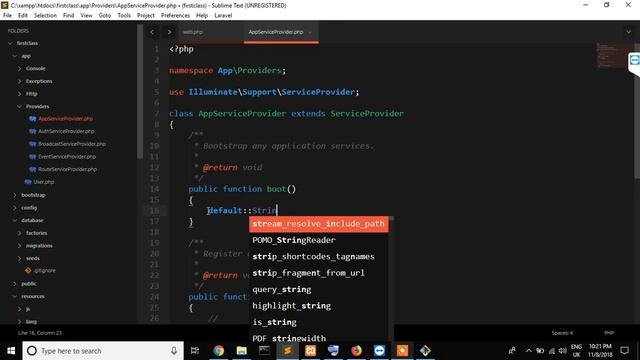This screenshot has height=360, width=640.
Task: Expand the bootstrap folder
Action: pos(15,195)
